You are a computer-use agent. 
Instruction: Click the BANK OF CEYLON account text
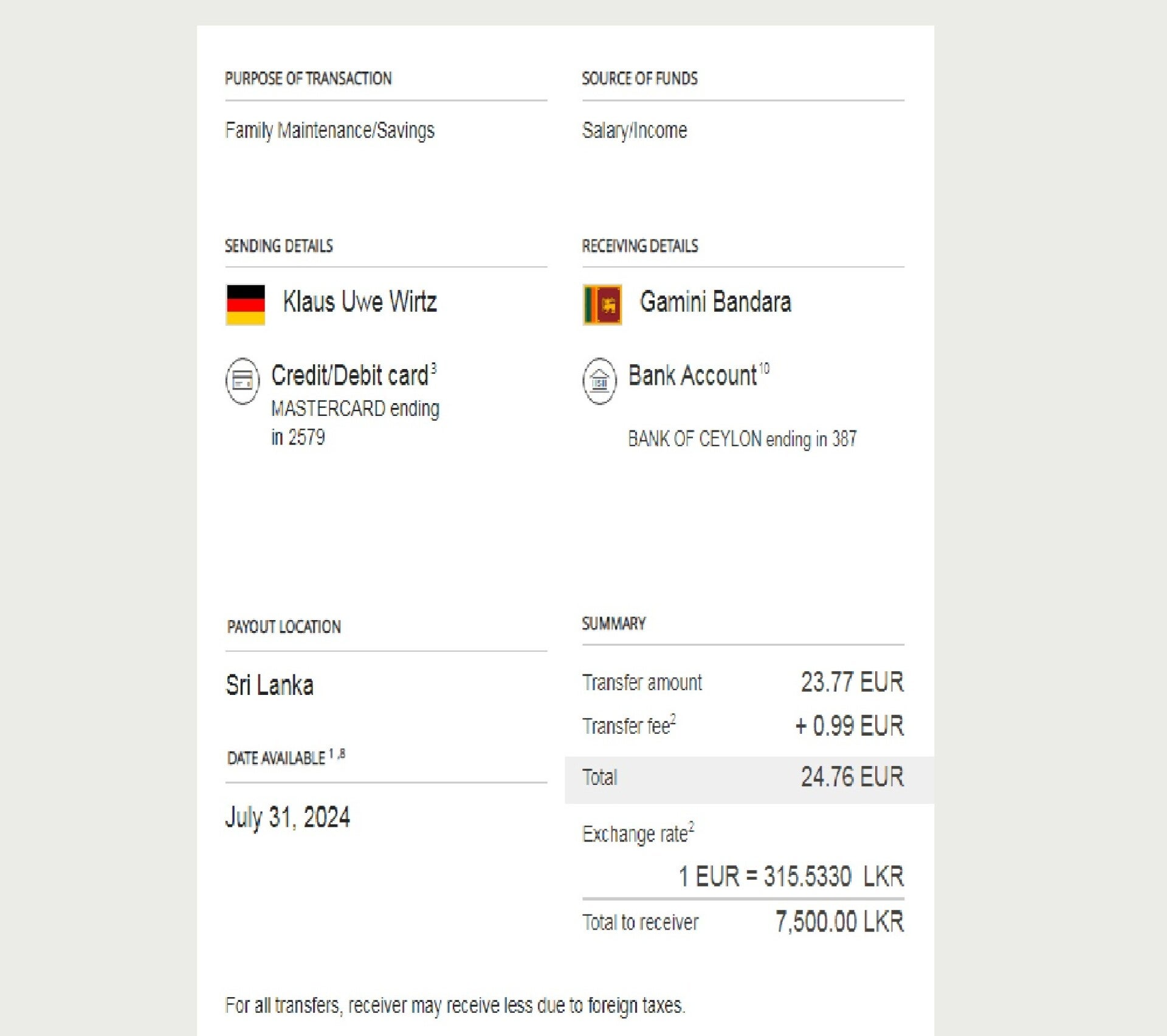point(742,438)
